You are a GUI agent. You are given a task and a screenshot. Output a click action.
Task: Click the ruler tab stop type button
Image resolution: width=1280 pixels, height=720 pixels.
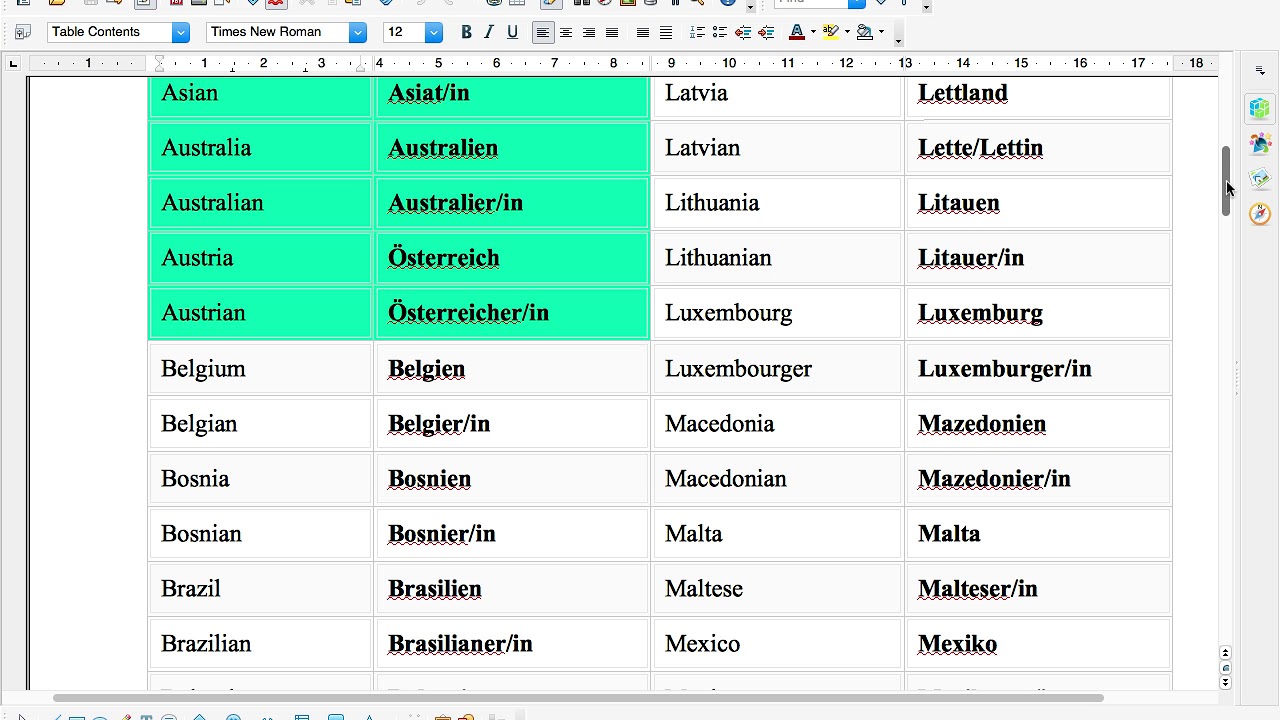(13, 64)
